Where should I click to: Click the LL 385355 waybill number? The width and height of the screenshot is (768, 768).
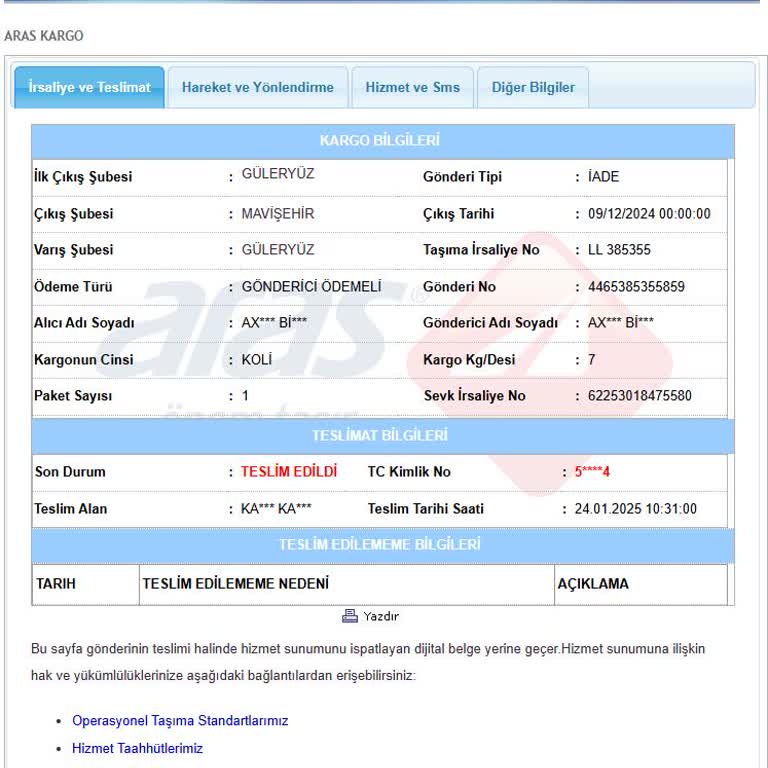click(x=619, y=250)
